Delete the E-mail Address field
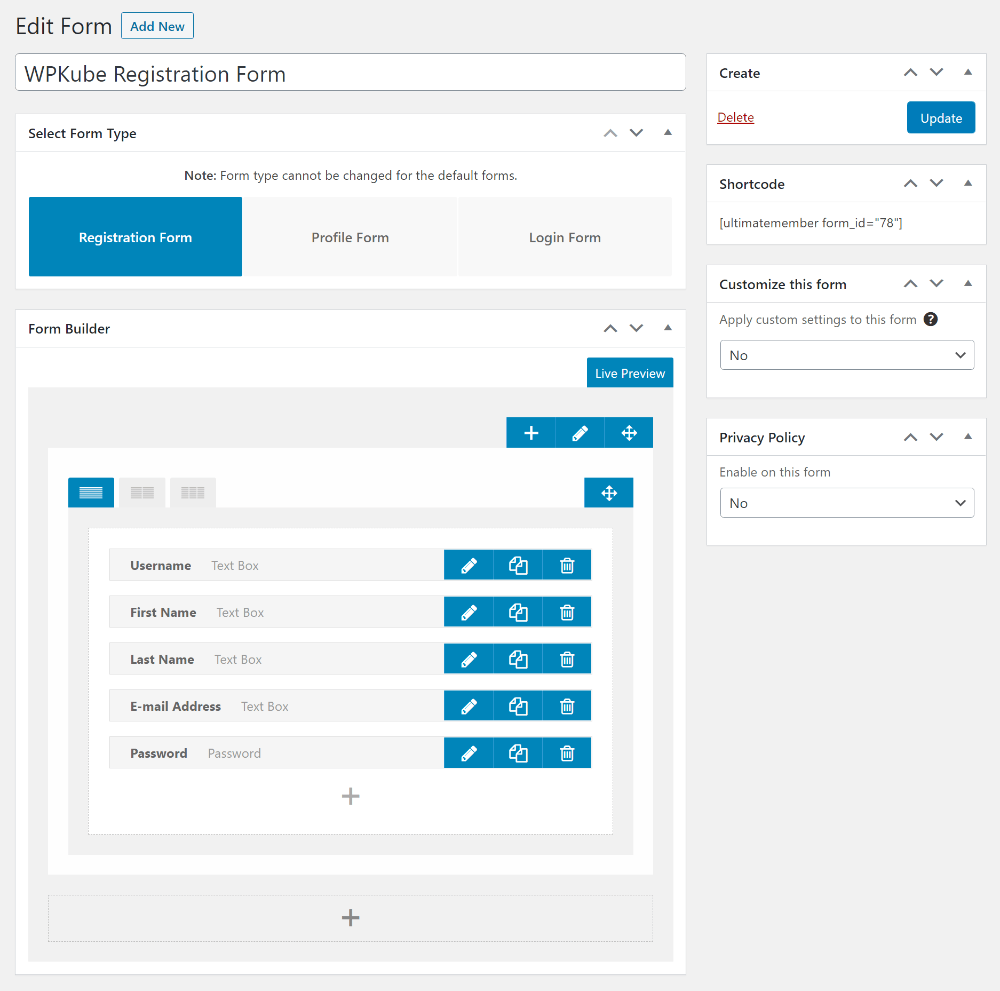 click(x=567, y=707)
